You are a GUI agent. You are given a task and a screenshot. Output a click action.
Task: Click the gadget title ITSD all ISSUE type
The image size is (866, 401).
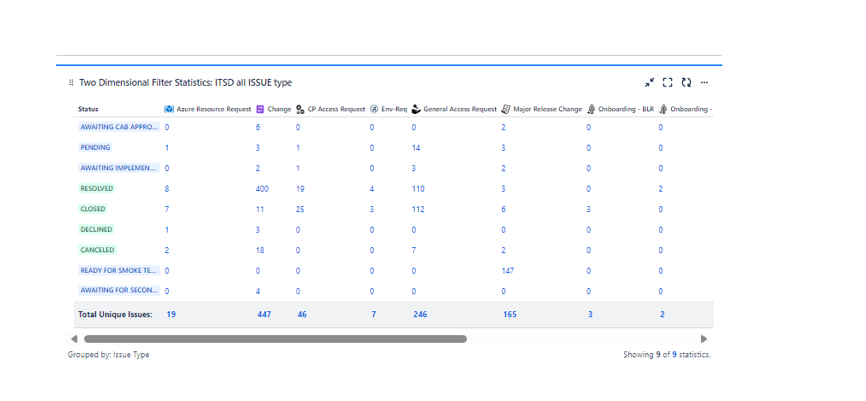click(x=186, y=83)
